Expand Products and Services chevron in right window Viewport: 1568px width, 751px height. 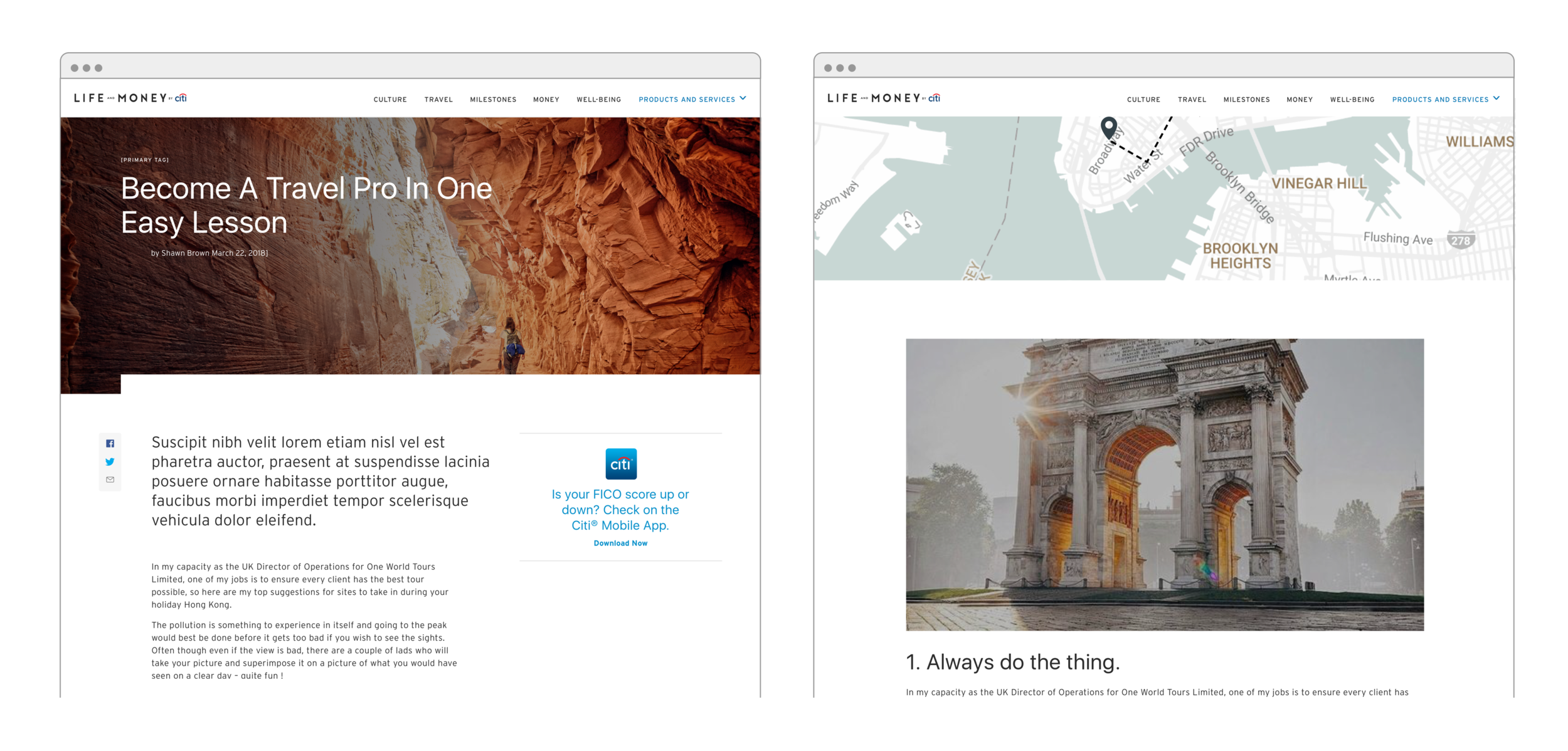[x=1496, y=98]
